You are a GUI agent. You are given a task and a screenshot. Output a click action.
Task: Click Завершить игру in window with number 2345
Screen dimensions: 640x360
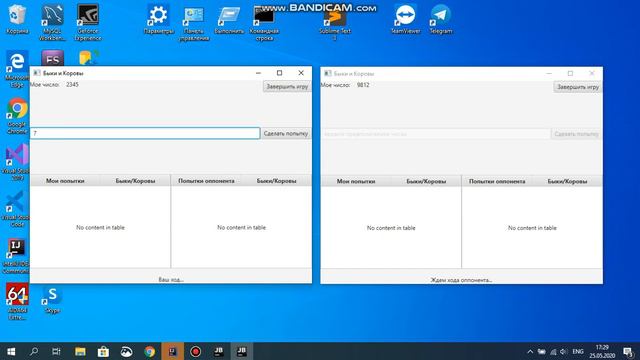(x=287, y=87)
